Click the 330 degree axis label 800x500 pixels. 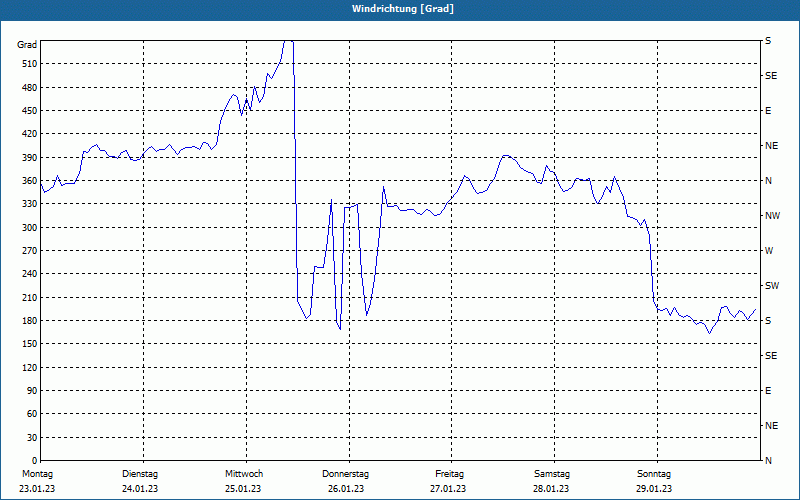(x=31, y=204)
